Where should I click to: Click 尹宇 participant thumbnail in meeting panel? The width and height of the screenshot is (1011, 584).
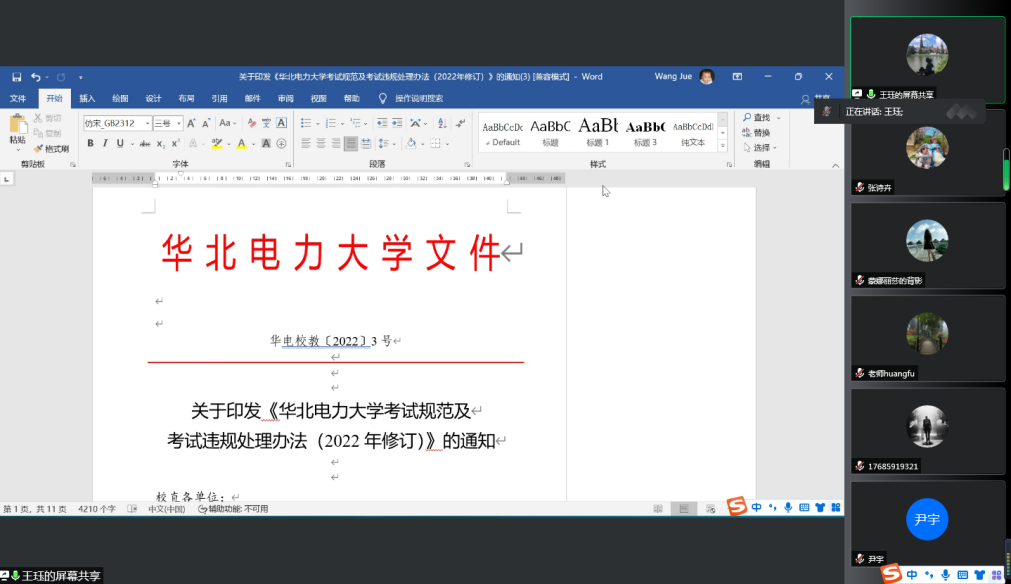[x=927, y=522]
